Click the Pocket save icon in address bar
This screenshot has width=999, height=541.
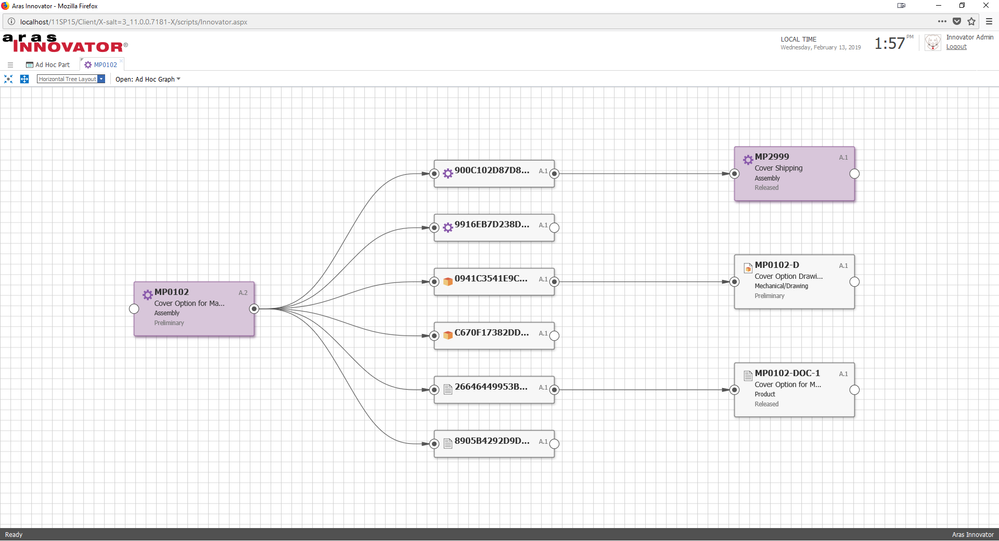click(957, 21)
